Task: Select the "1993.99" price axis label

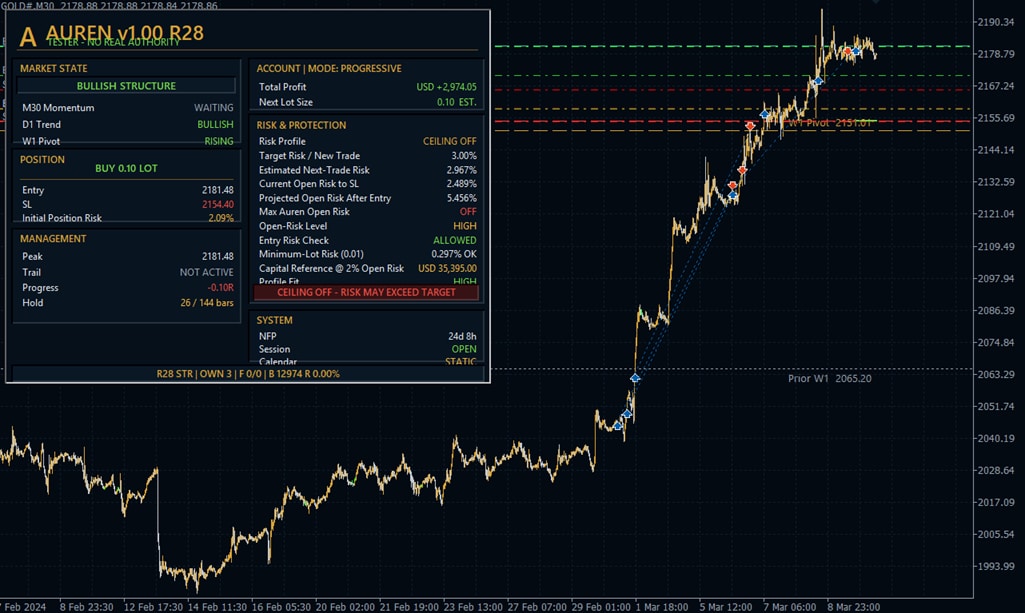Action: [996, 567]
